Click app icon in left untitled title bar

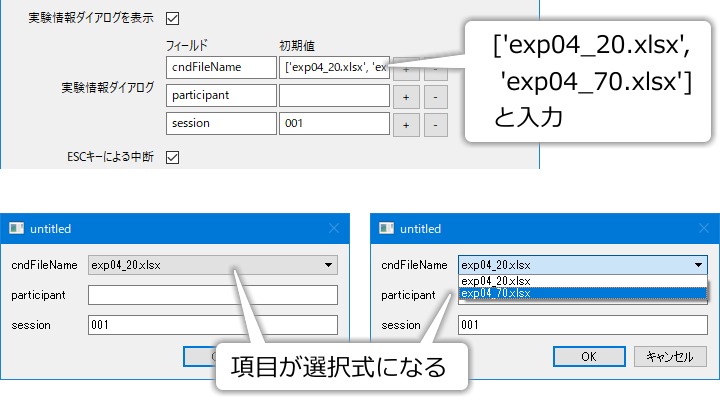pos(17,228)
